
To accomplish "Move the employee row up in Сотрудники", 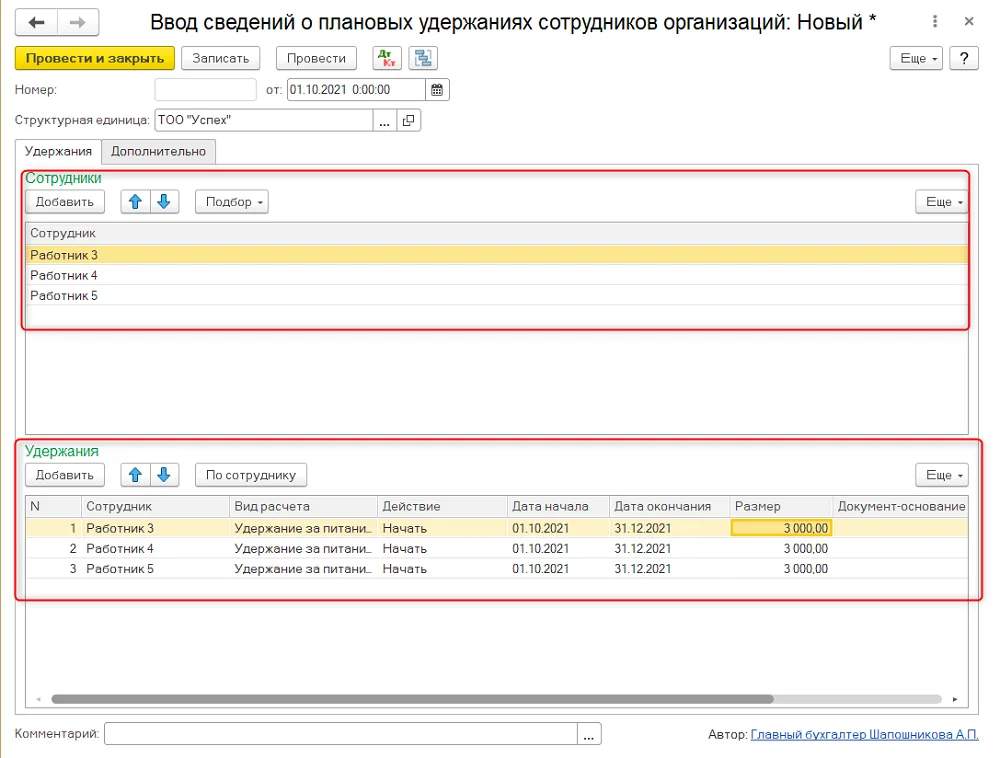I will coord(135,202).
